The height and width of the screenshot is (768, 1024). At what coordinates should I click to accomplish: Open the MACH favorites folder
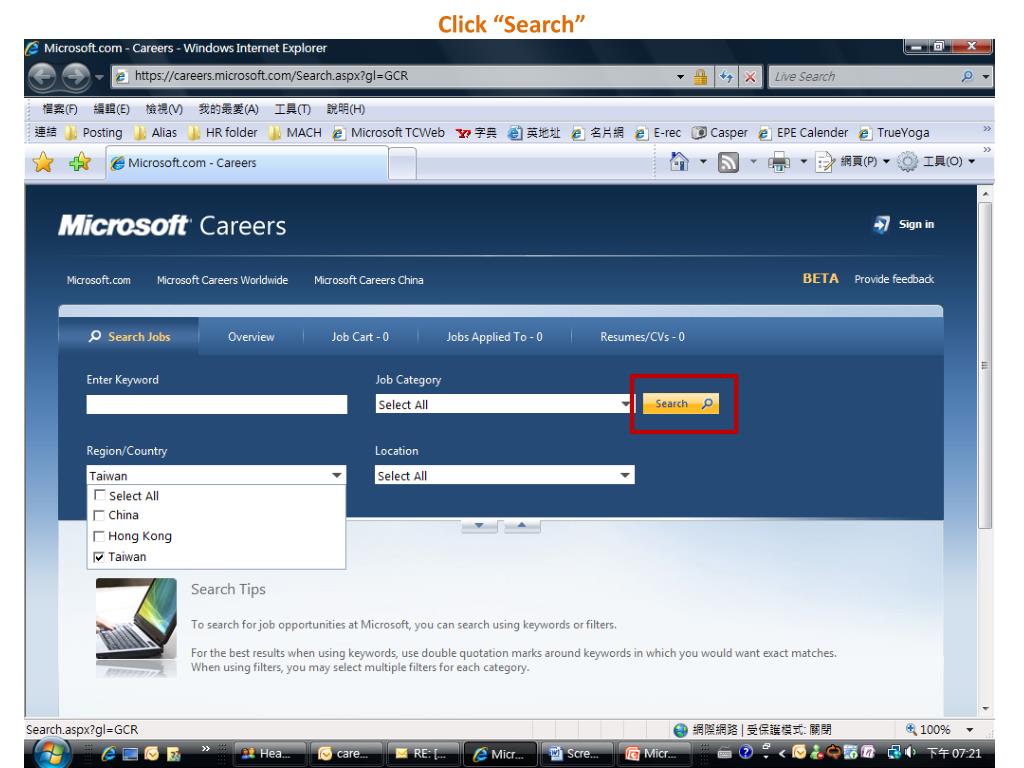[x=295, y=133]
